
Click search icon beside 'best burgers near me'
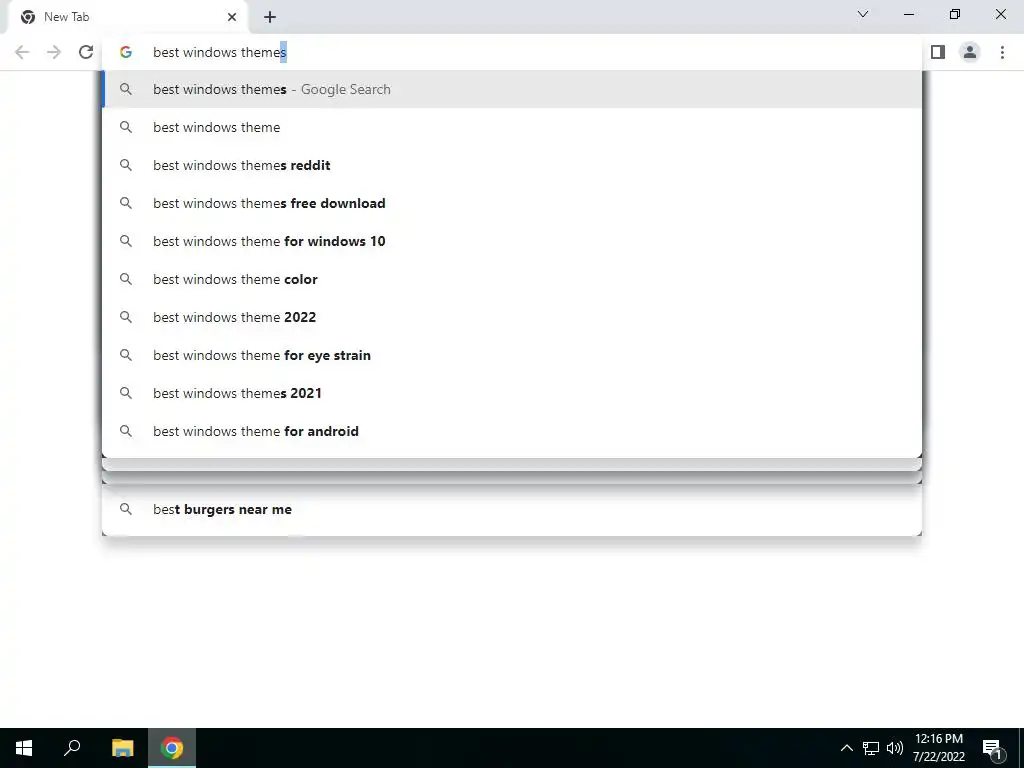pos(126,509)
